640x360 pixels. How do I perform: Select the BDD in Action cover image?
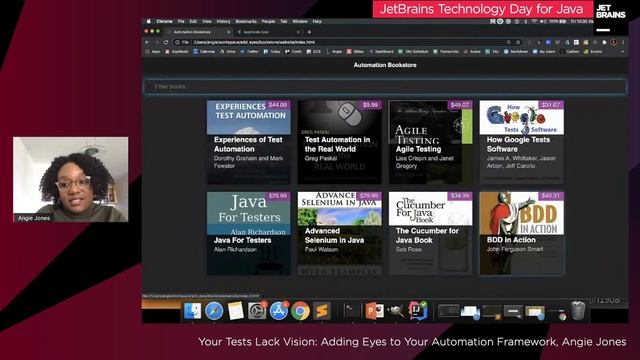(522, 213)
